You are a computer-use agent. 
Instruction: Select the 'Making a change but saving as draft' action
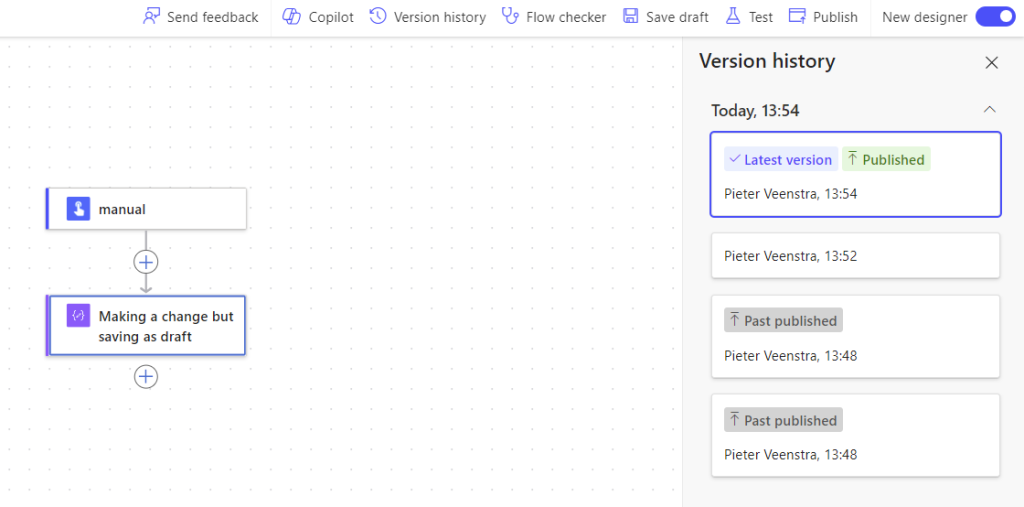click(146, 325)
